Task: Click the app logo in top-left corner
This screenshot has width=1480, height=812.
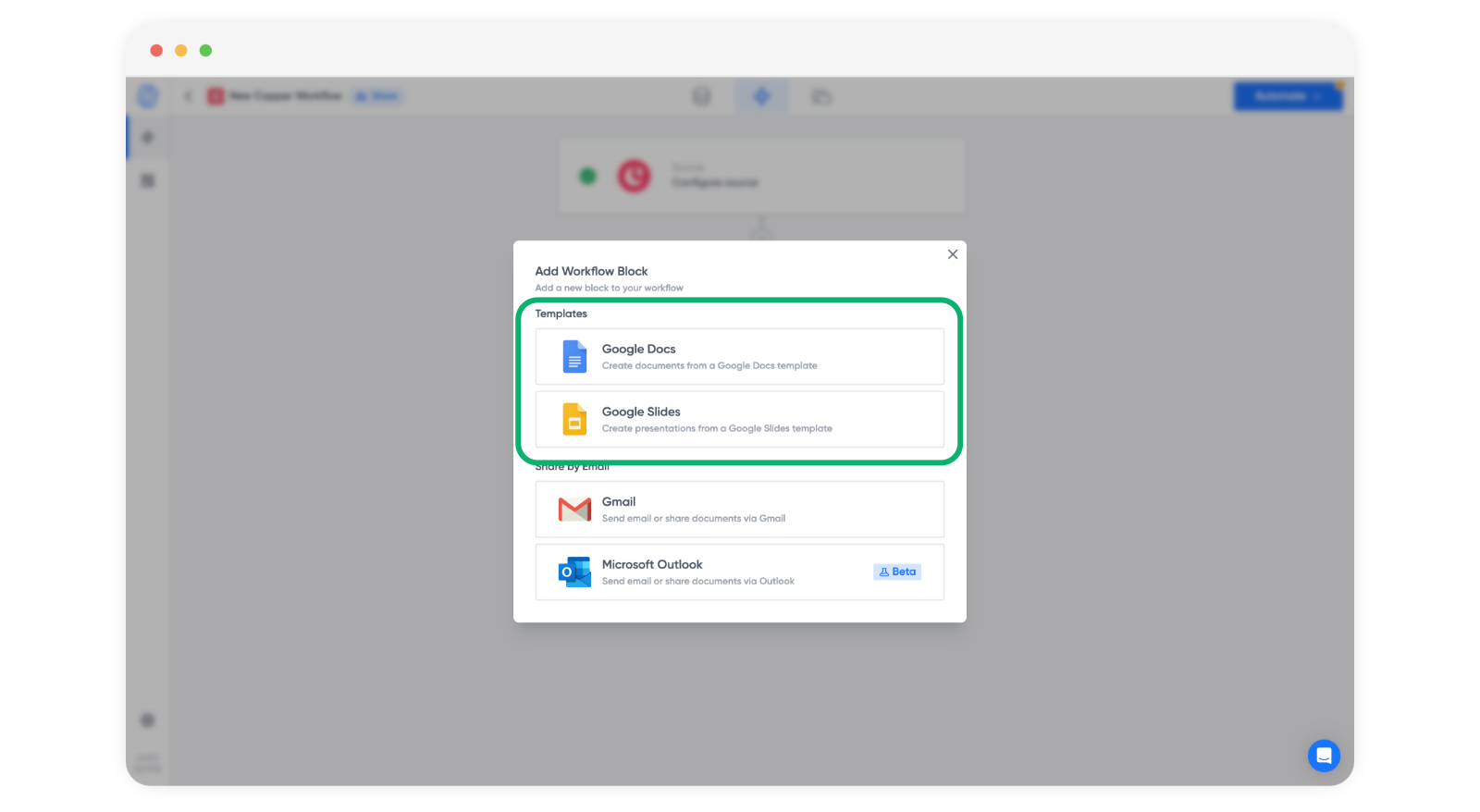Action: 148,96
